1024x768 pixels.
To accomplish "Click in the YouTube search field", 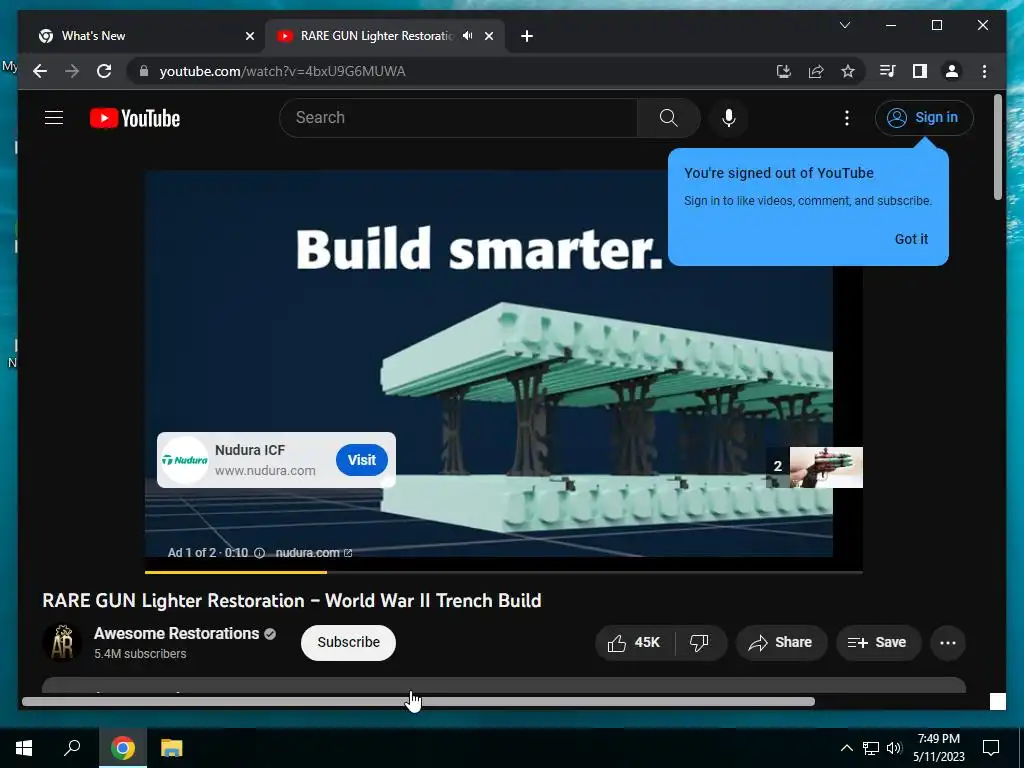I will pyautogui.click(x=458, y=118).
